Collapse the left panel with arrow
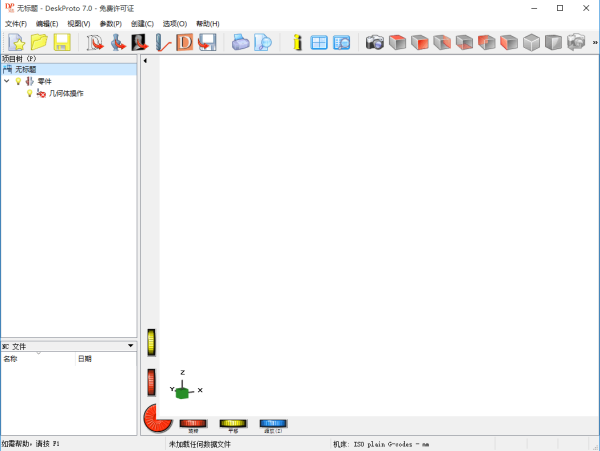 coord(145,61)
